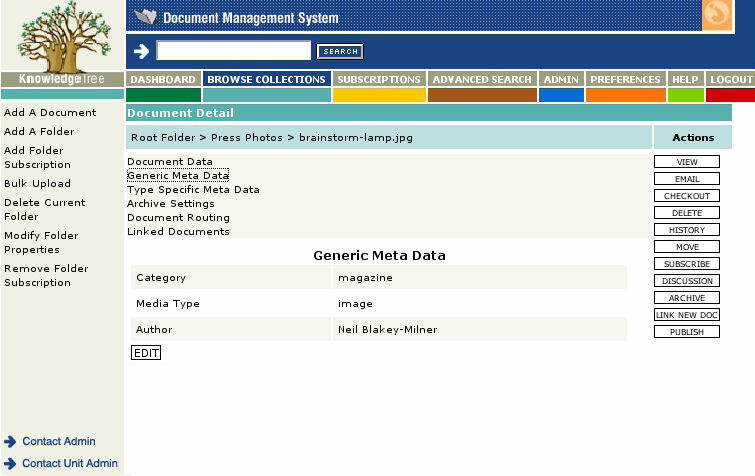This screenshot has width=755, height=476.
Task: Click the Publish action button
Action: pos(686,332)
